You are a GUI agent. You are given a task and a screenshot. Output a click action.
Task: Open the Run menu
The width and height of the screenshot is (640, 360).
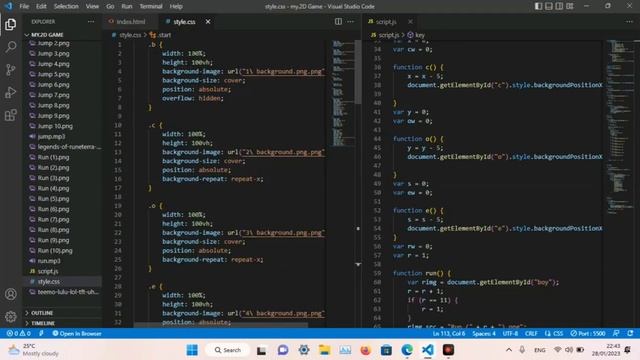pyautogui.click(x=127, y=6)
